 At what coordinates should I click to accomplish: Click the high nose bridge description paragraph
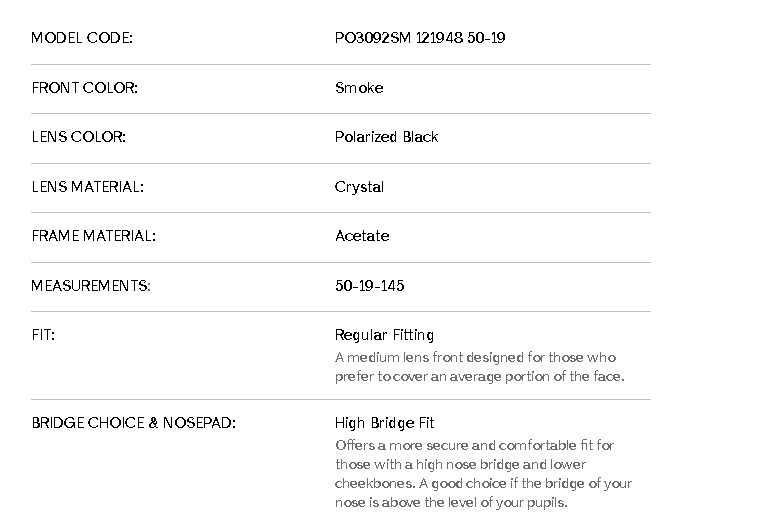[483, 473]
